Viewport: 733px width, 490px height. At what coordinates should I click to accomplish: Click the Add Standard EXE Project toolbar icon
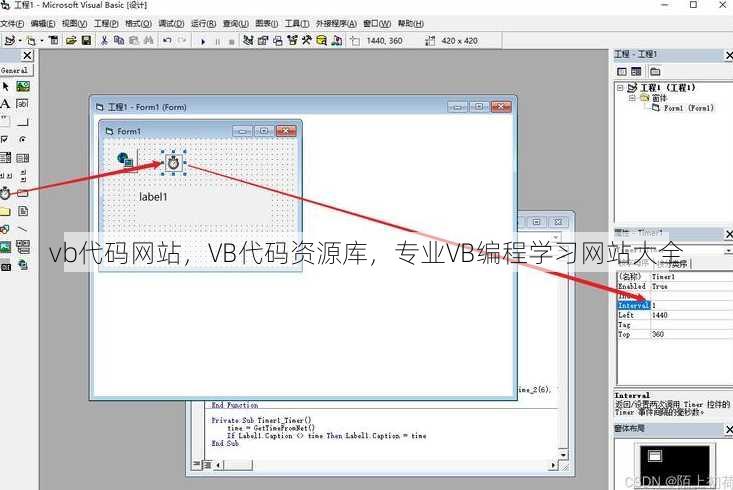click(9, 41)
